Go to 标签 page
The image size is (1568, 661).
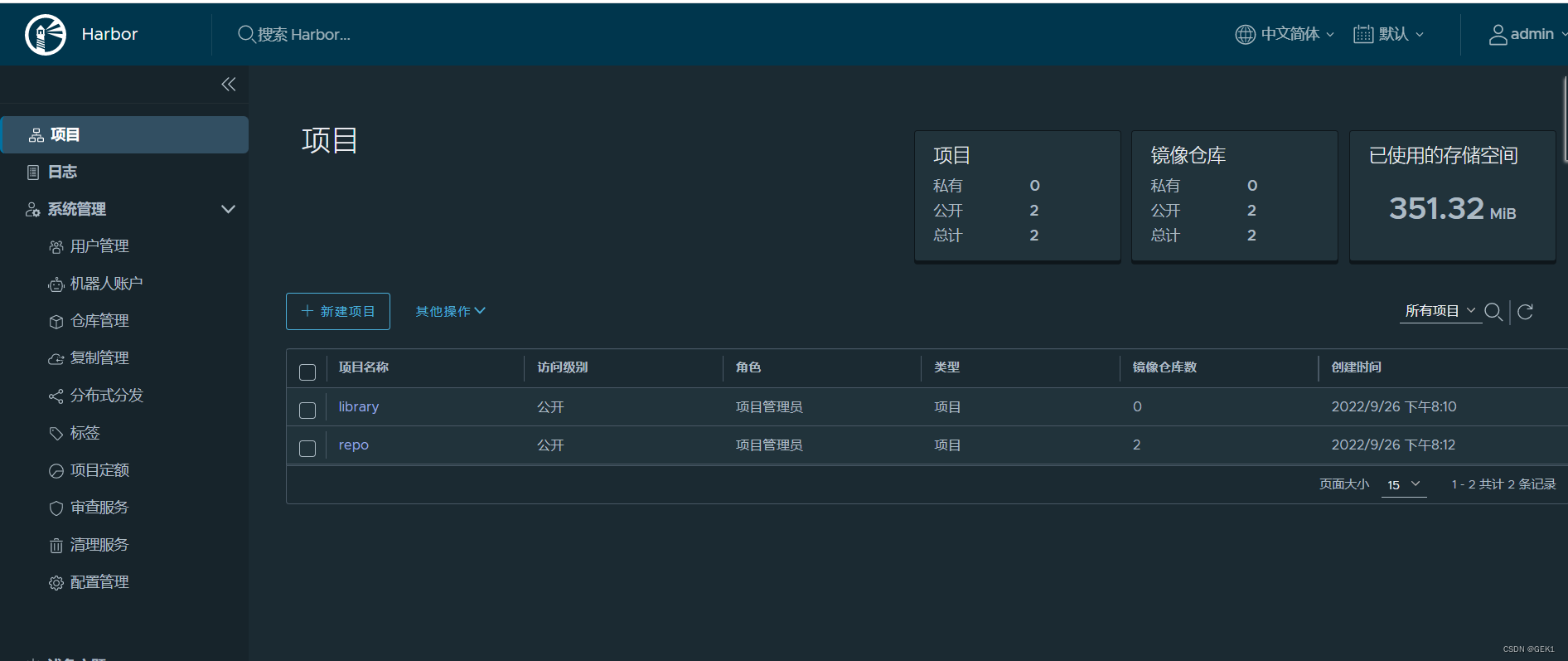(x=85, y=433)
